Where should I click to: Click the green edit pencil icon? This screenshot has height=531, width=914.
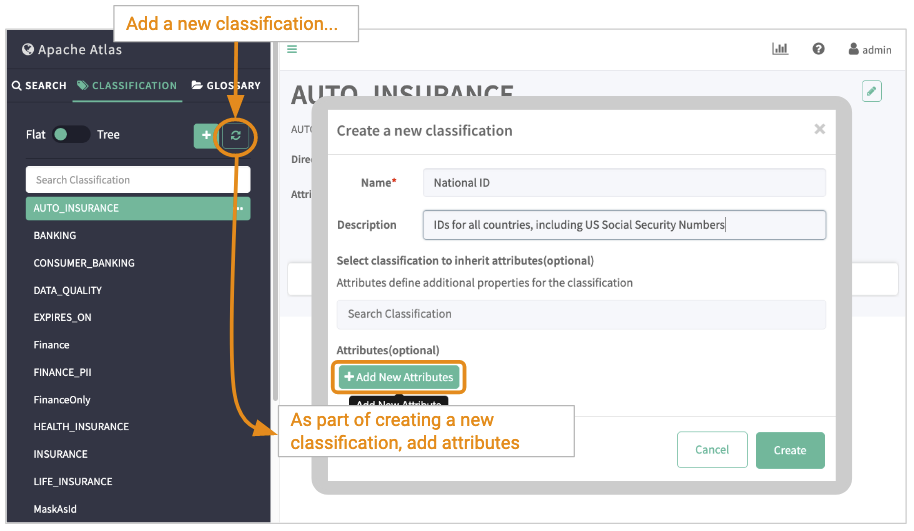click(x=872, y=91)
